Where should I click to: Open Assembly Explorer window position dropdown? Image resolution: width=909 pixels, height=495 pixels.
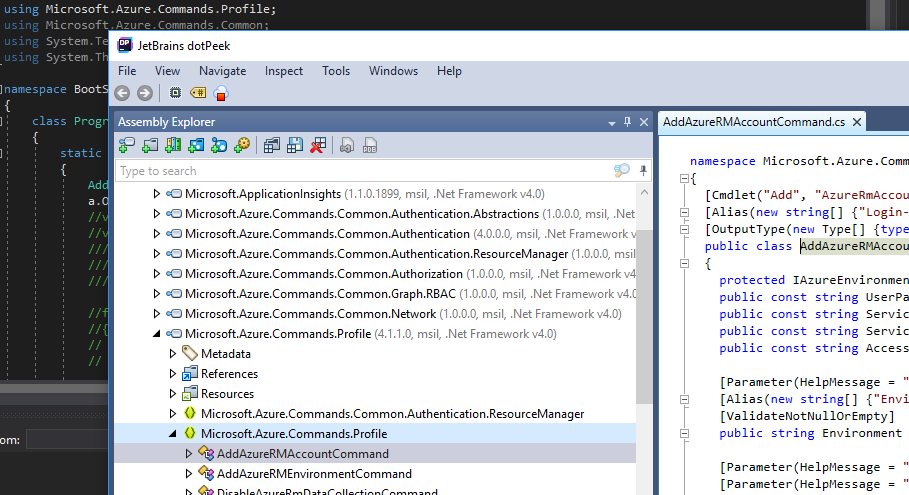(612, 123)
